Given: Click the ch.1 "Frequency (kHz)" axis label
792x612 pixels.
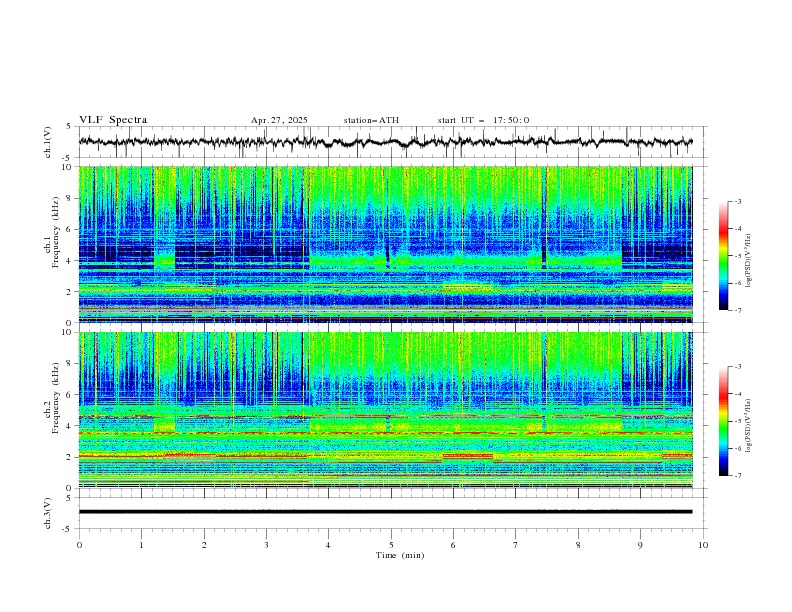Looking at the screenshot, I should [x=56, y=230].
